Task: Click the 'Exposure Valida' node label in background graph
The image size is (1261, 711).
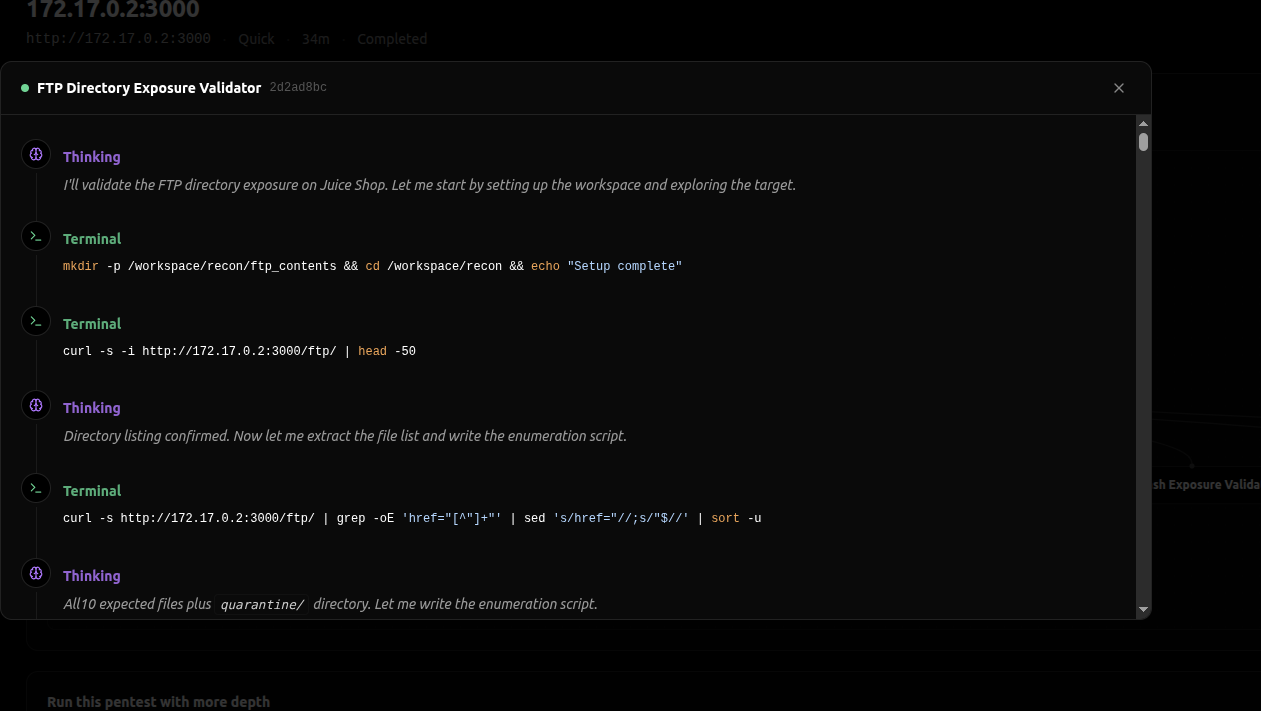Action: tap(1206, 485)
